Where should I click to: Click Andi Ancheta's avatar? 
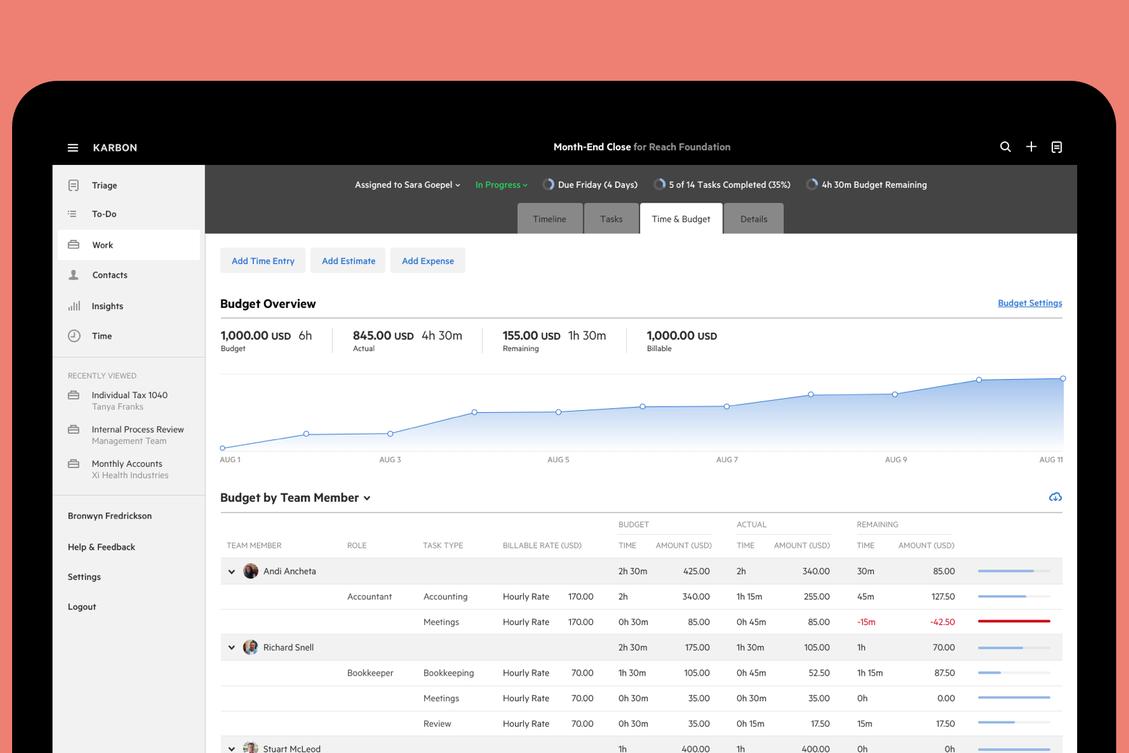[251, 571]
